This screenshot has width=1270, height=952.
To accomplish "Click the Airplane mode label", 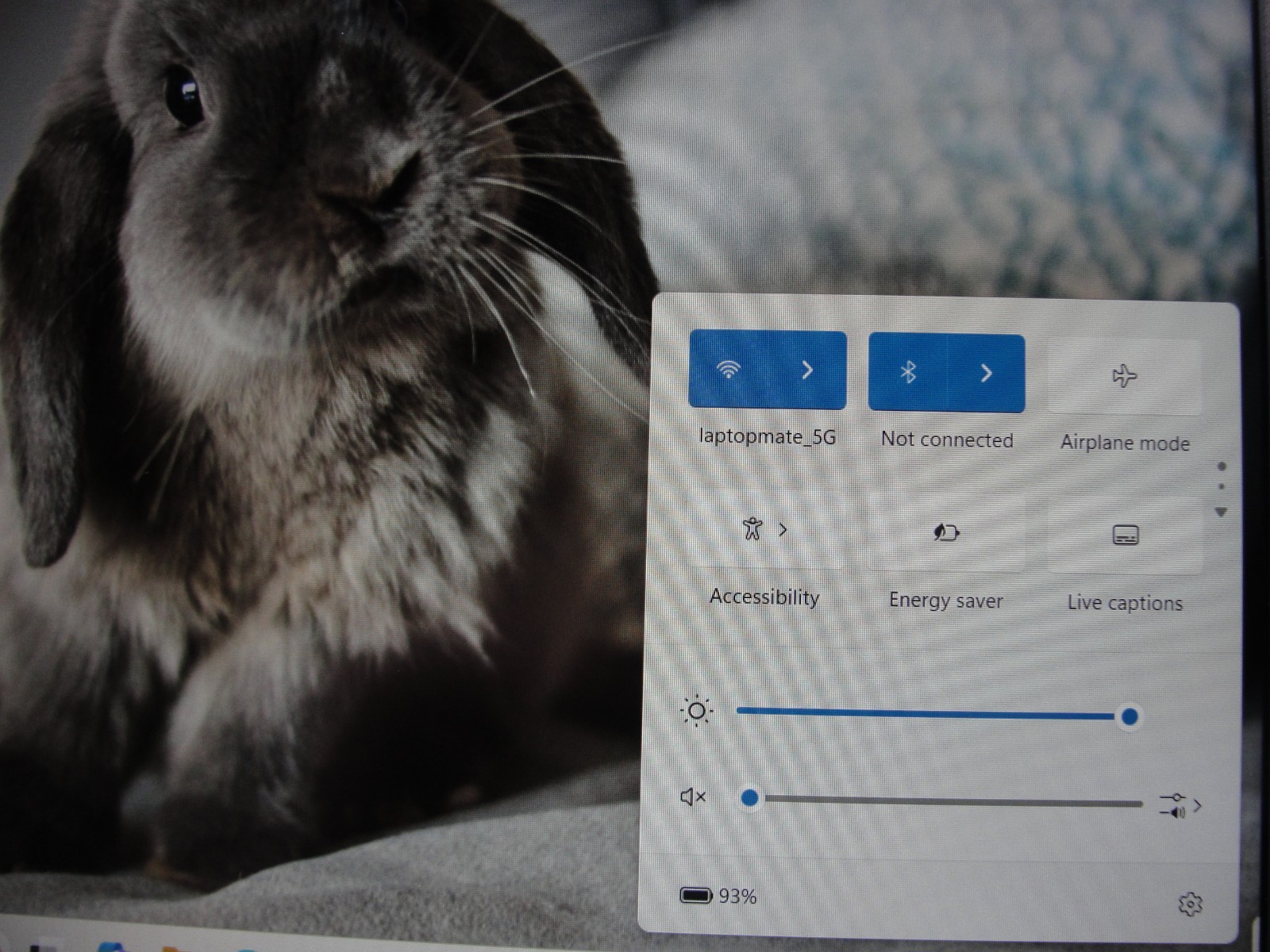I will (1125, 443).
